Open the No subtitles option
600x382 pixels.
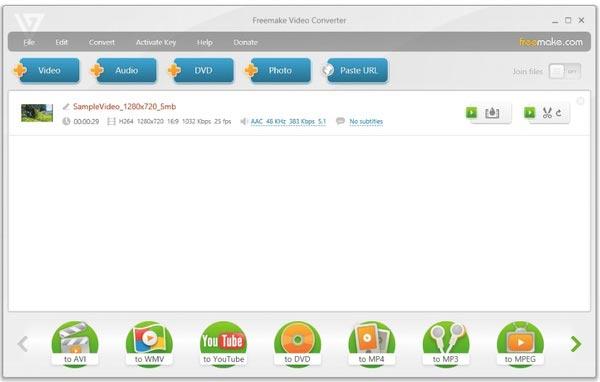(366, 121)
